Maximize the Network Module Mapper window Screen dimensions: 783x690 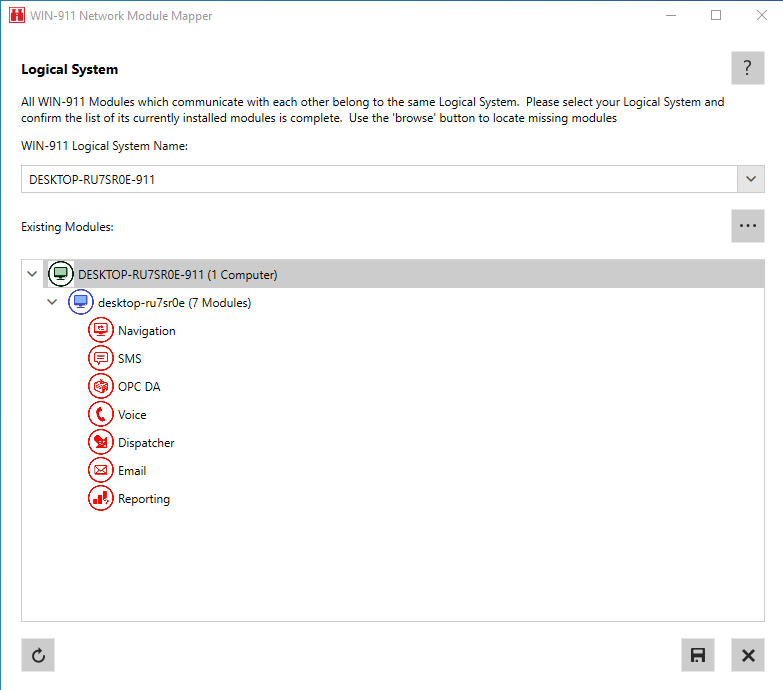click(x=716, y=15)
